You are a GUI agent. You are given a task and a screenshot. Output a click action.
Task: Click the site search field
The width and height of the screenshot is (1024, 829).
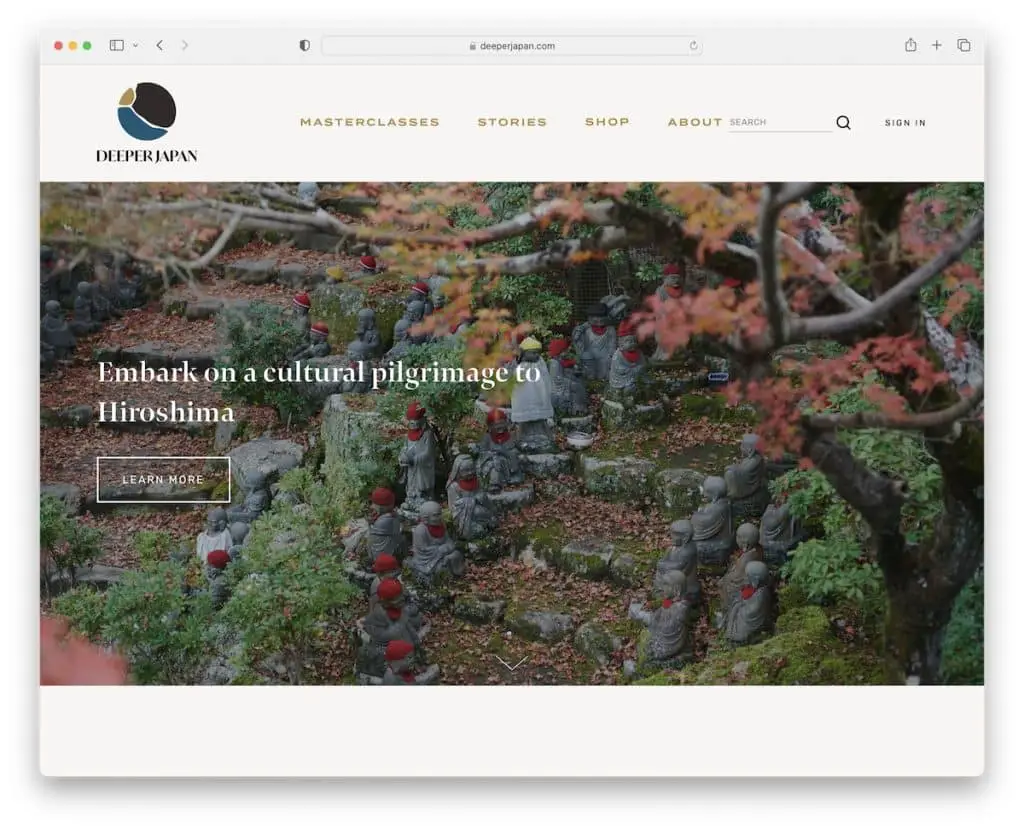point(780,123)
